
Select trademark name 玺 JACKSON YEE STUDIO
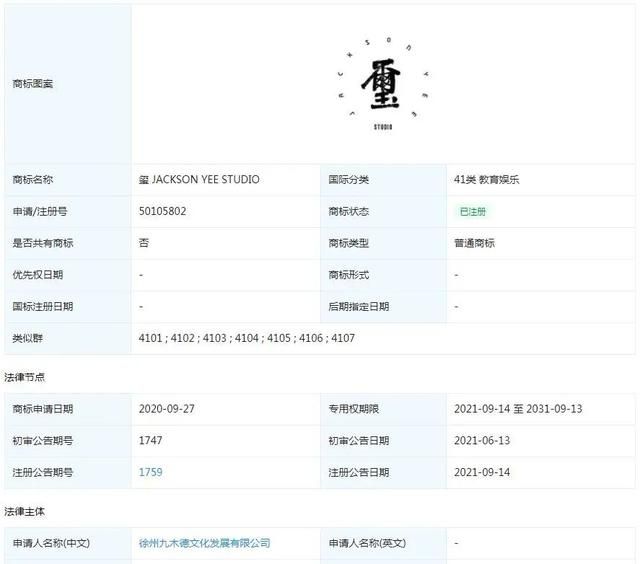coord(199,180)
